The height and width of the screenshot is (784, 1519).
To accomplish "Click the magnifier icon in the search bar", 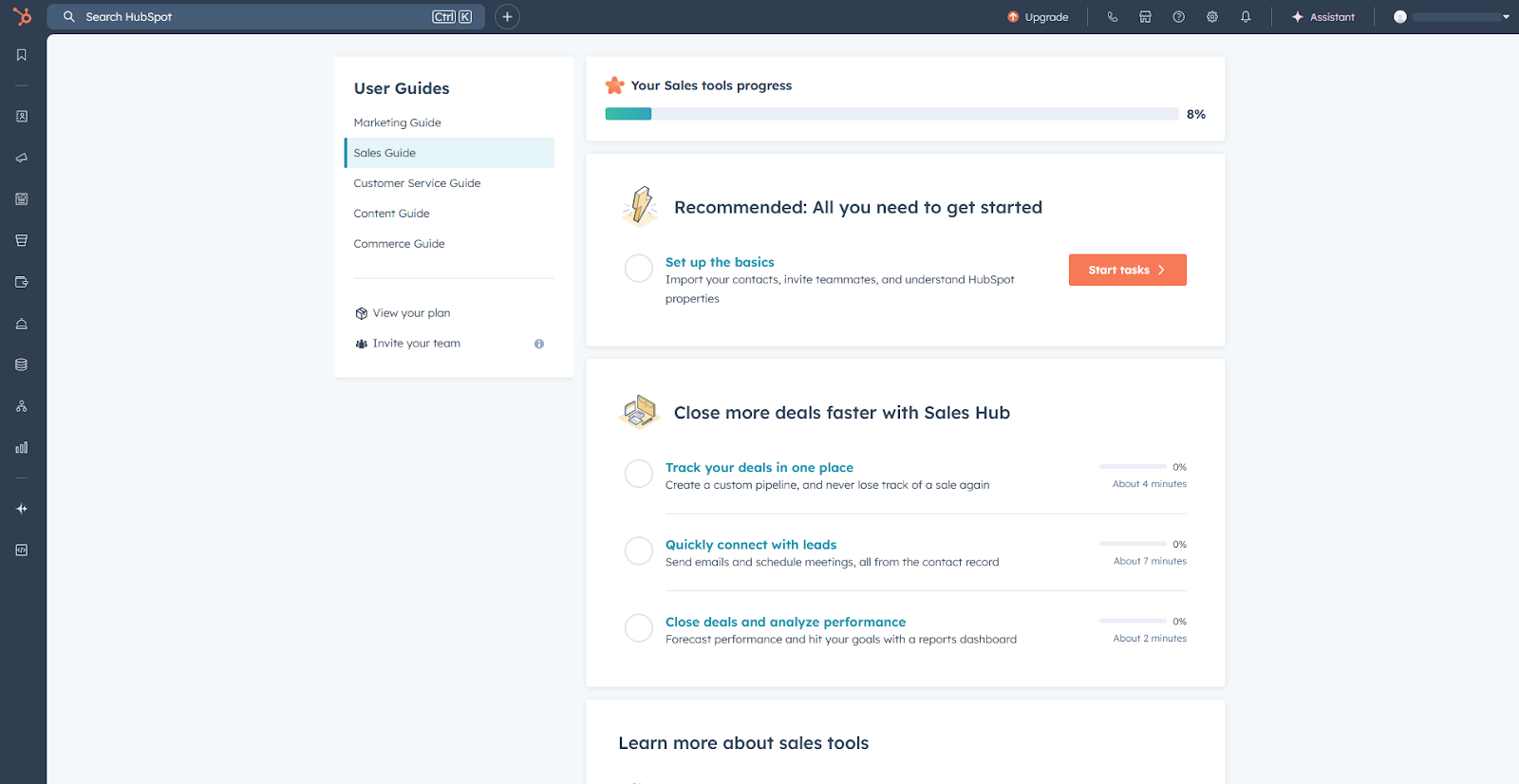I will [x=69, y=17].
